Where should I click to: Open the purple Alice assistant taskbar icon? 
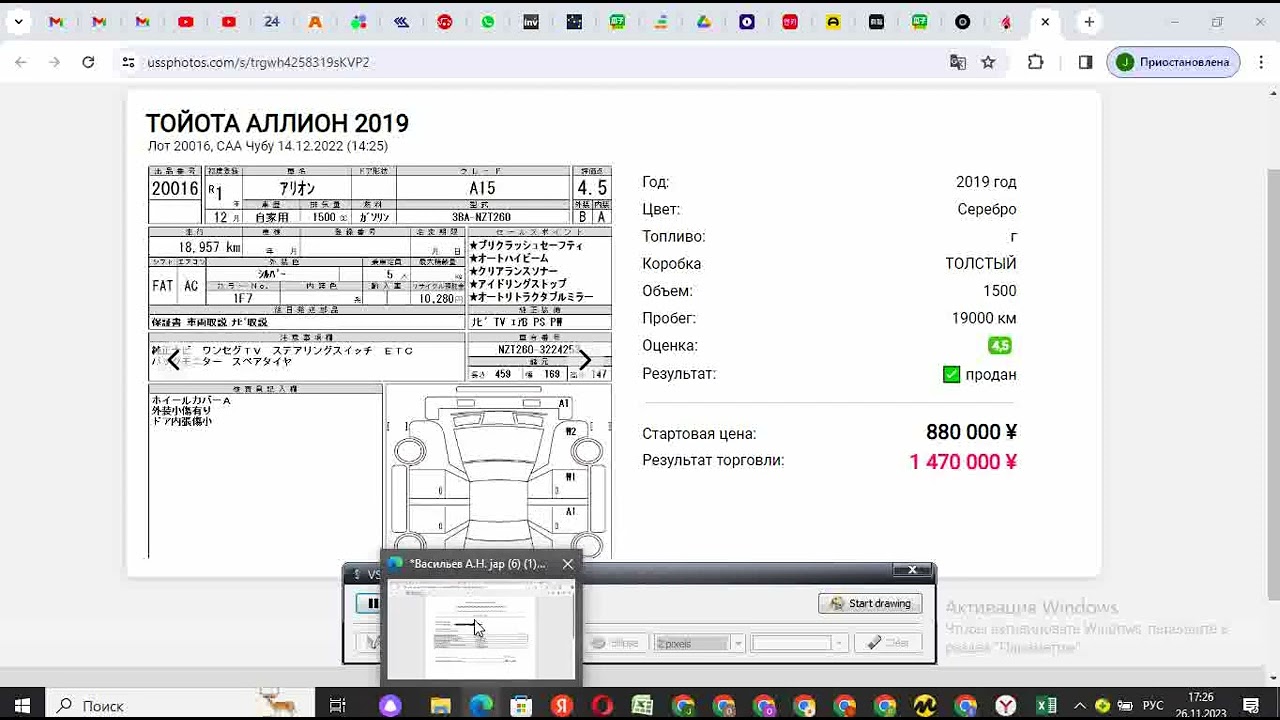tap(390, 706)
